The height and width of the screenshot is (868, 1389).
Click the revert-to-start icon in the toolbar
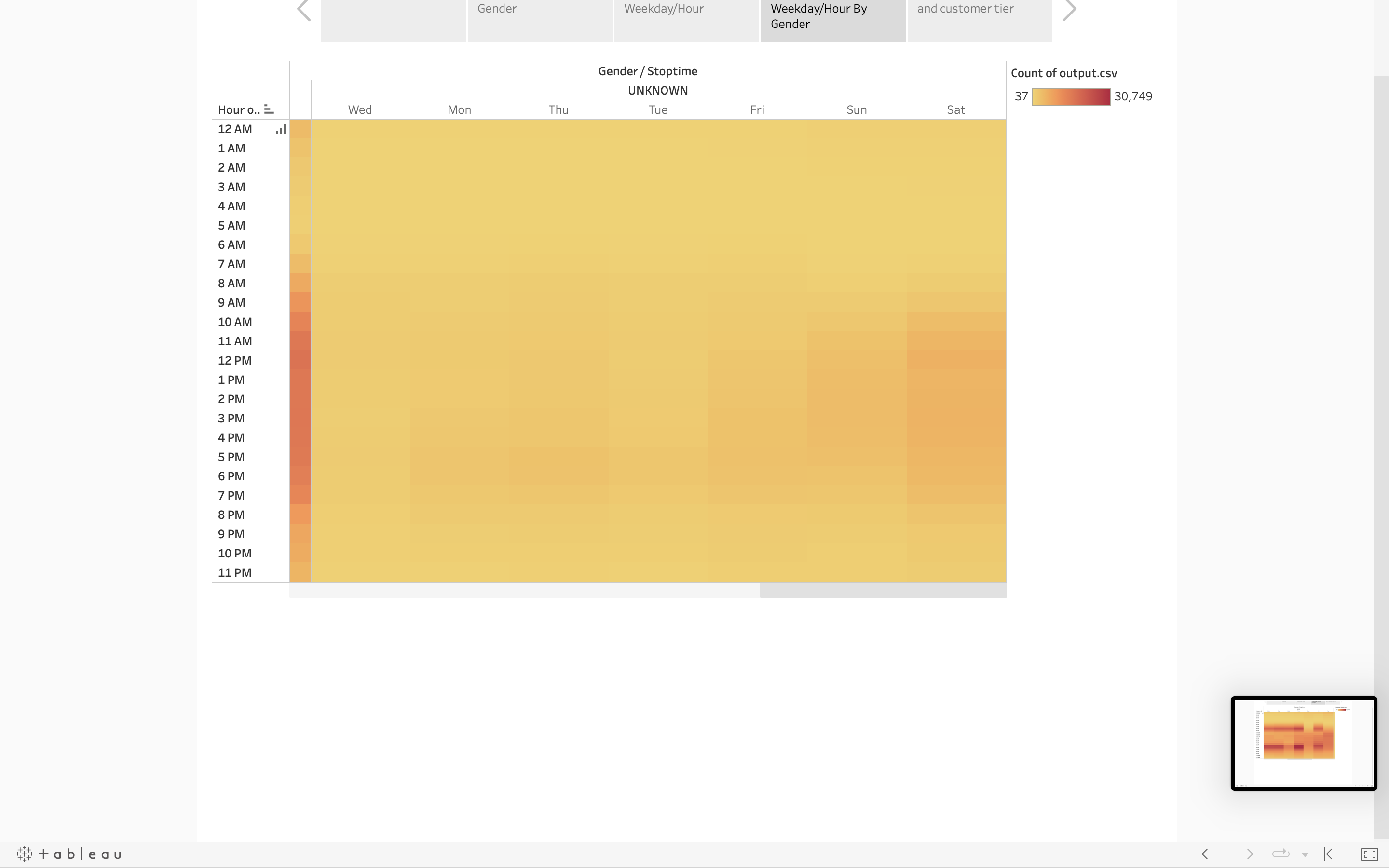click(1331, 854)
